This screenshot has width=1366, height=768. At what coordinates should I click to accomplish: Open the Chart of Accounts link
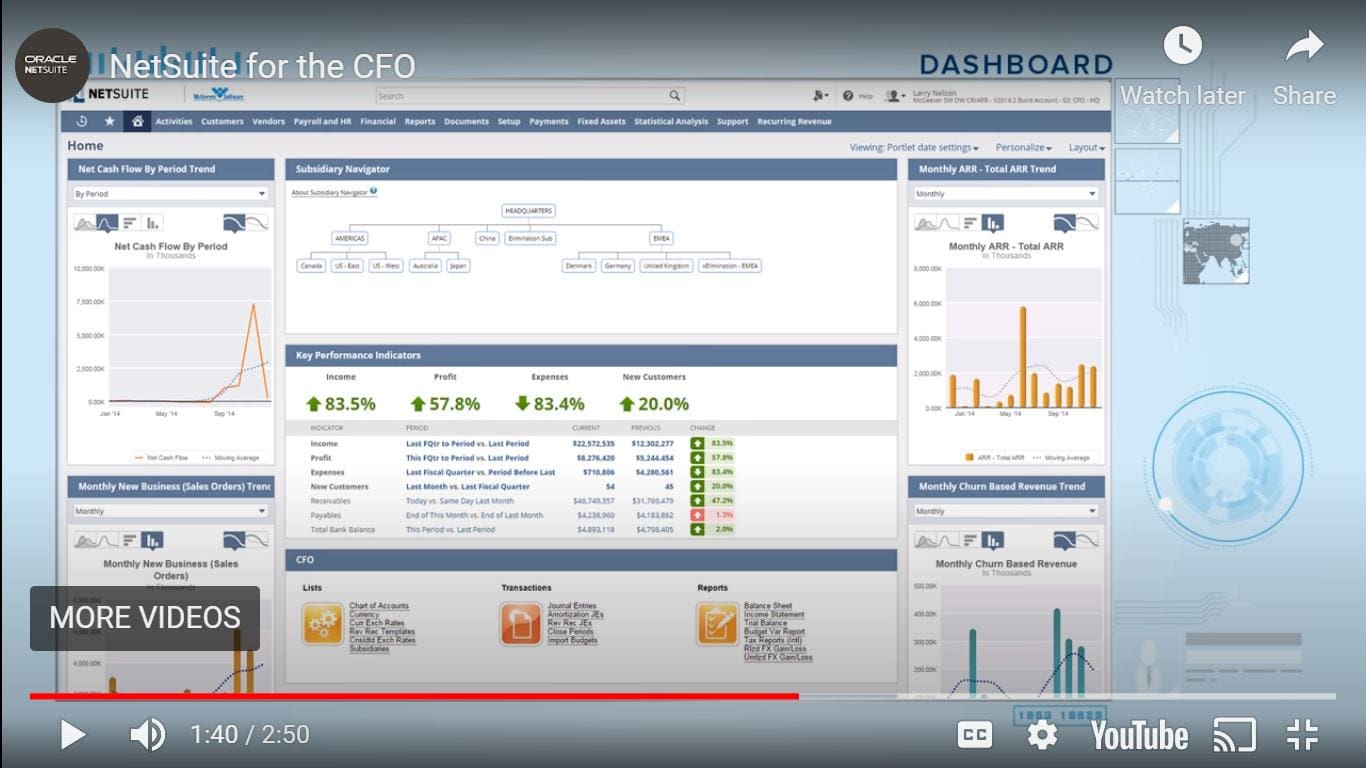pyautogui.click(x=379, y=606)
